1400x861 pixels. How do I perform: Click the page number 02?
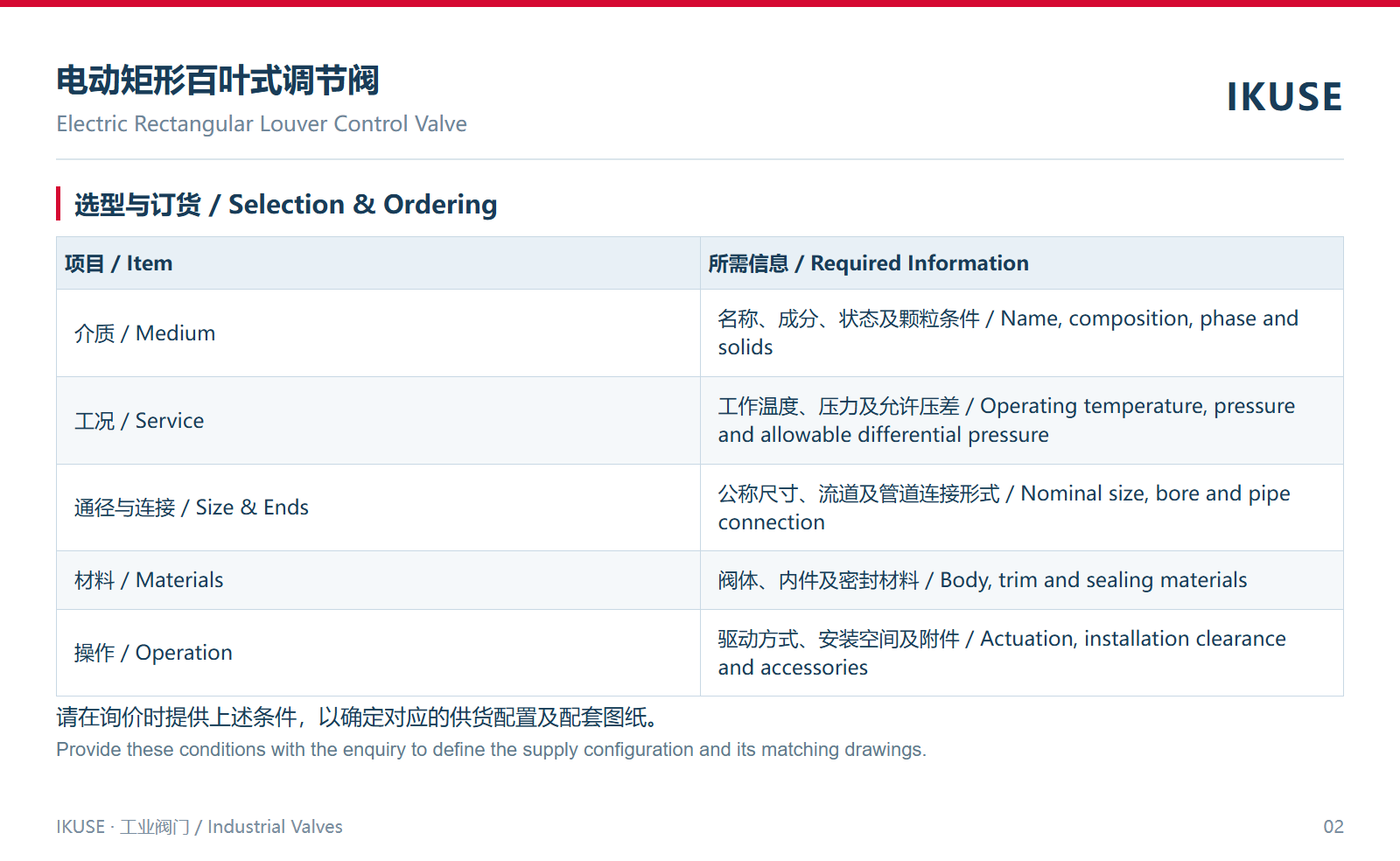pos(1333,827)
